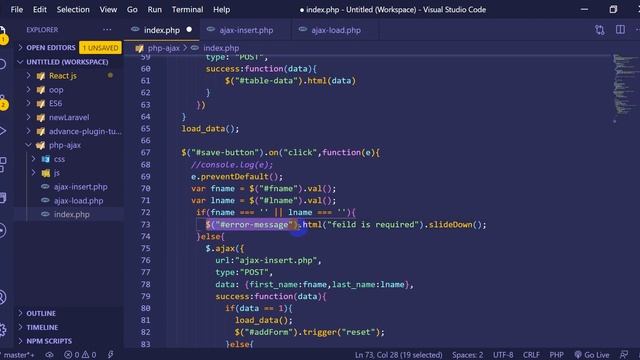The image size is (640, 360).
Task: Open the Edit menu
Action: 40,9
